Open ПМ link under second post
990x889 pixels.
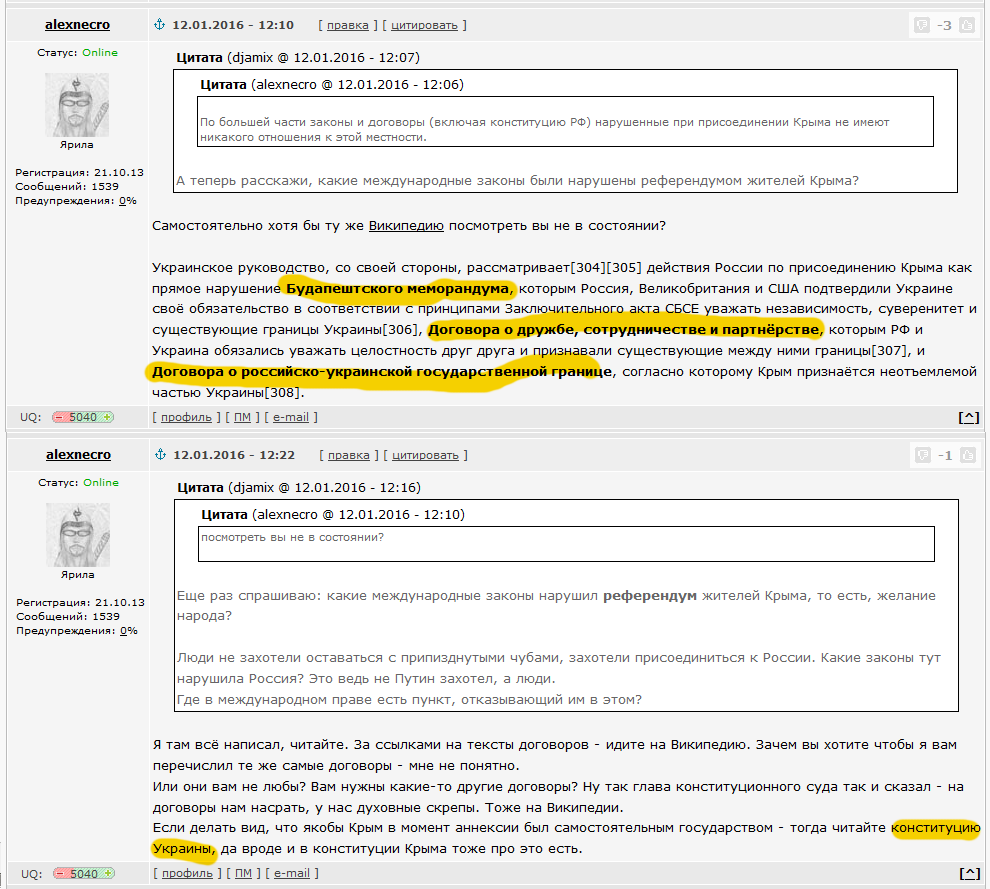pos(244,874)
